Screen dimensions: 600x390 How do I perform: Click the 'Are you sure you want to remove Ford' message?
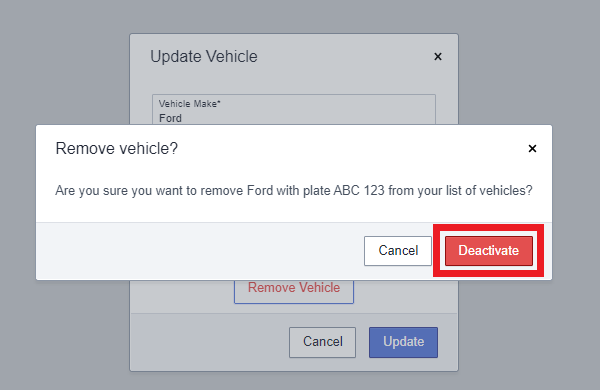(294, 191)
